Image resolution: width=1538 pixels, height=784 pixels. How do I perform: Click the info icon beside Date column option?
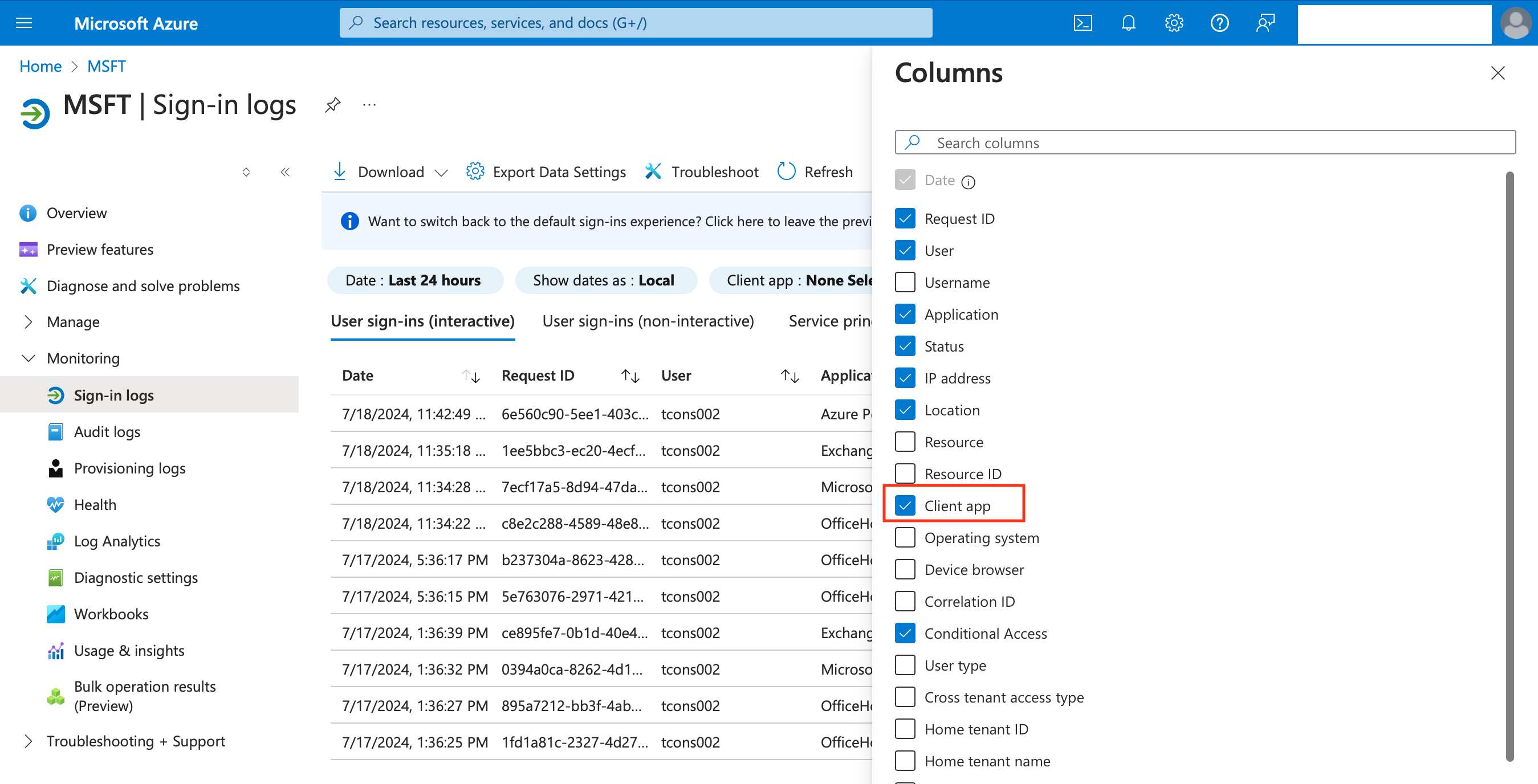click(969, 182)
